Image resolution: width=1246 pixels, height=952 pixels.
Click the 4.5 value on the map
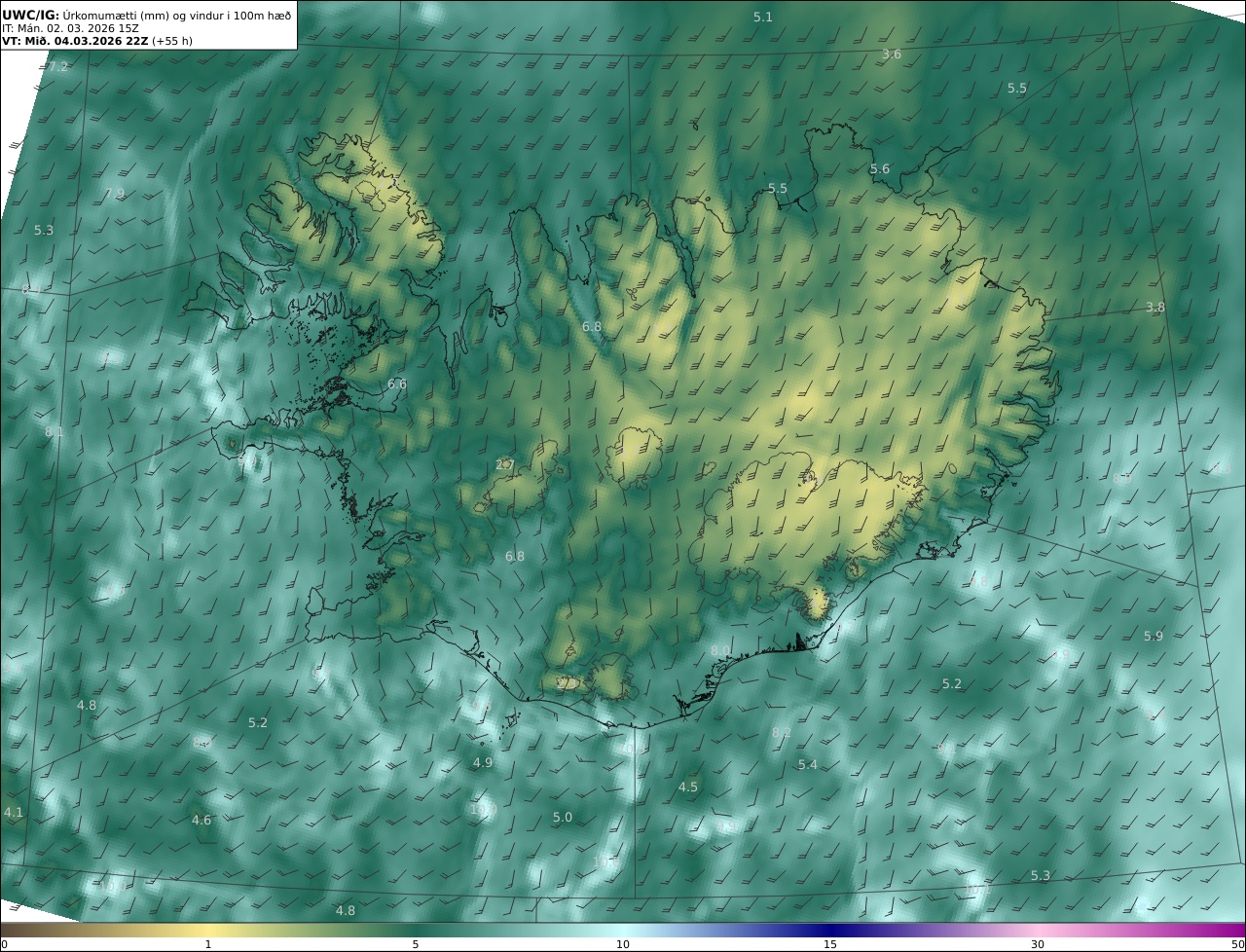pos(688,787)
